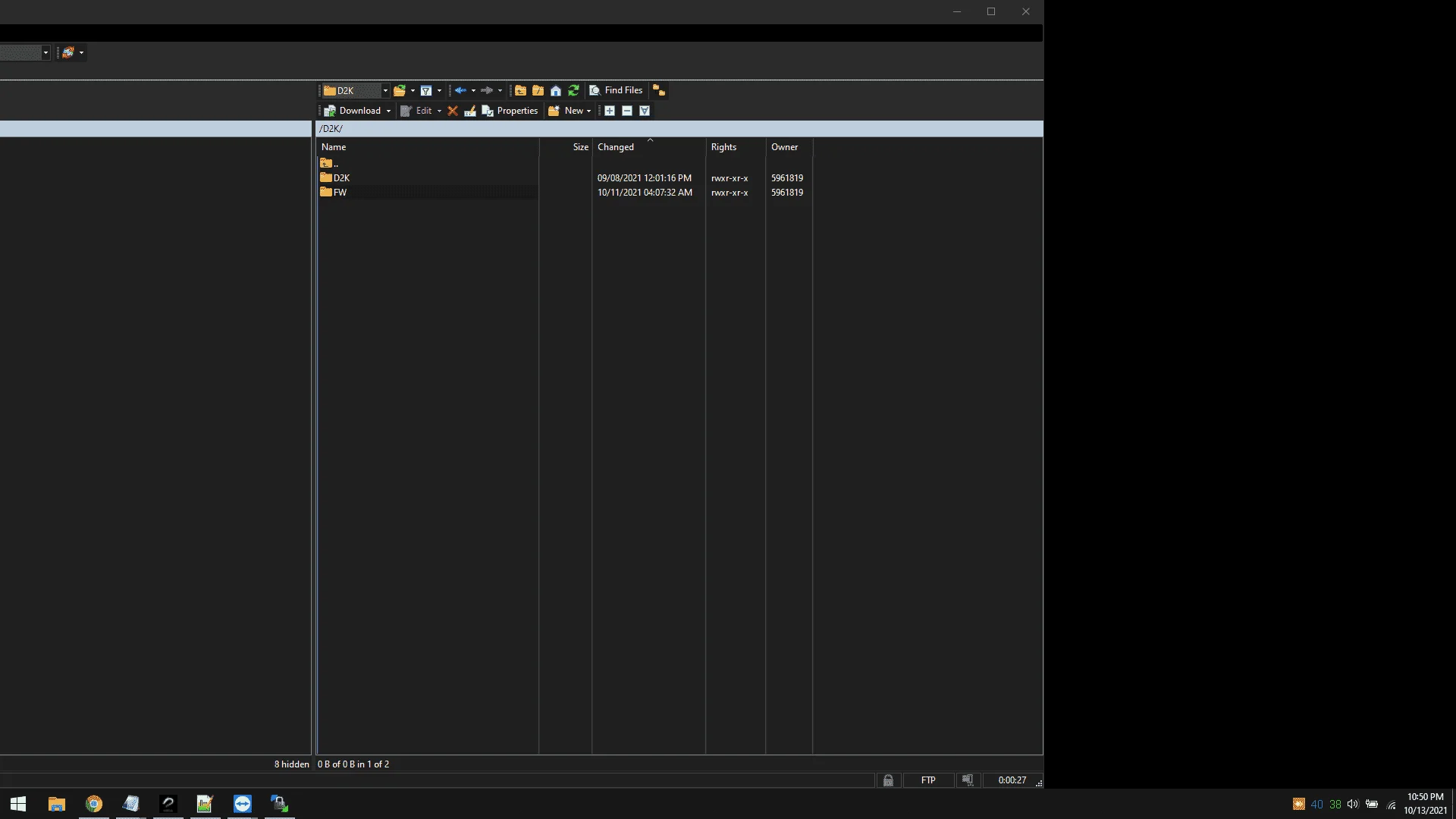1456x819 pixels.
Task: Expand the Filter dropdown arrow
Action: point(439,91)
